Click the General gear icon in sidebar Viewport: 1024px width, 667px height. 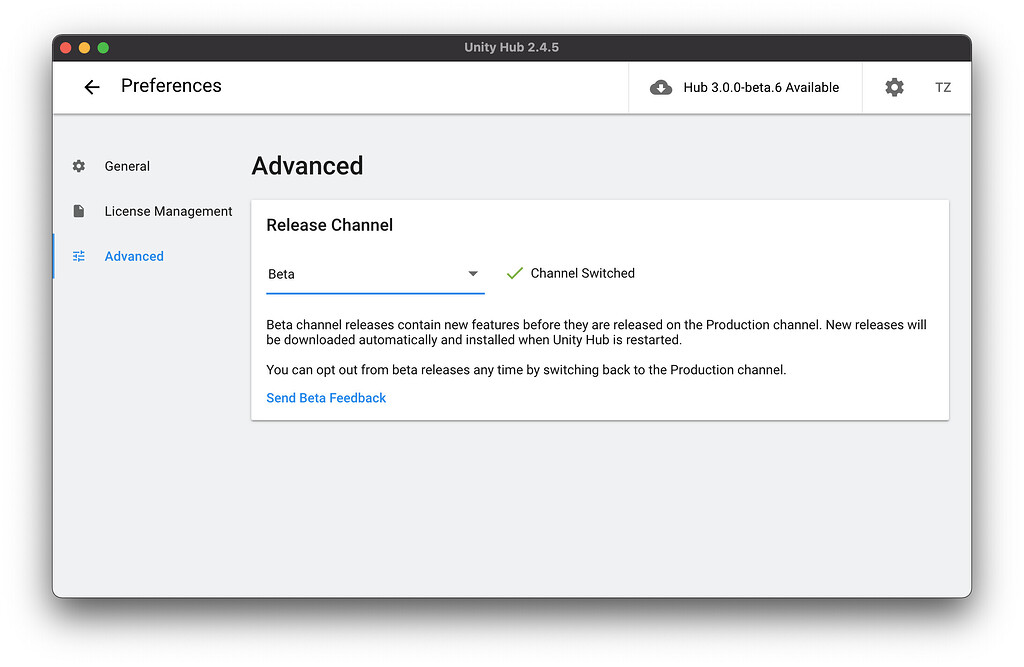coord(79,166)
